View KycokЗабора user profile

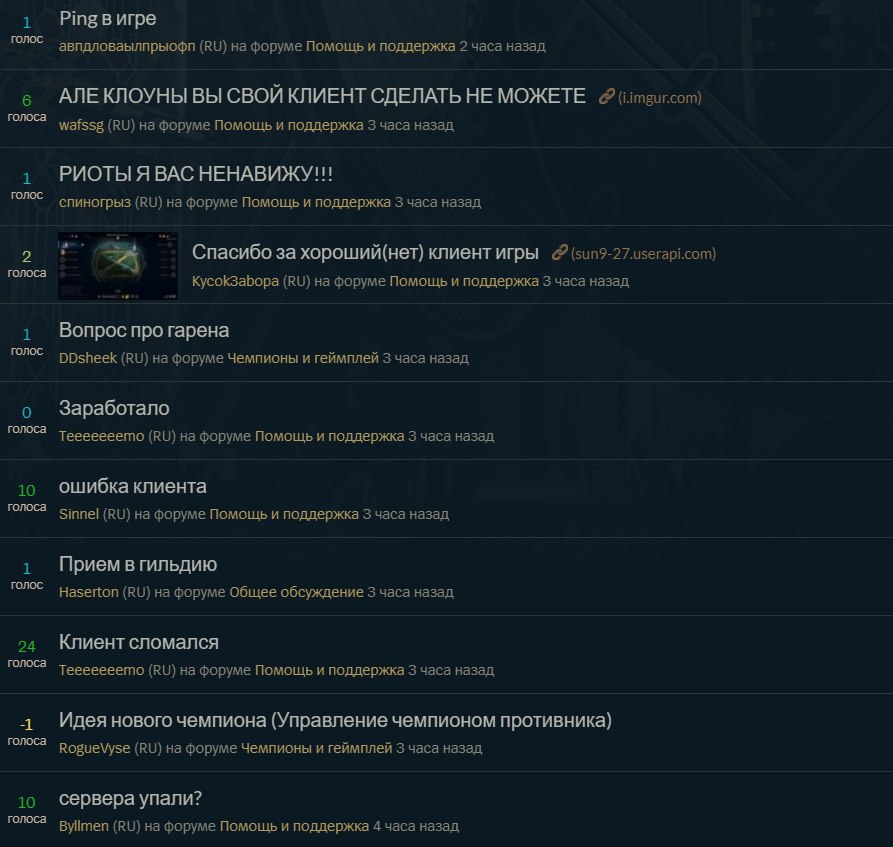235,281
